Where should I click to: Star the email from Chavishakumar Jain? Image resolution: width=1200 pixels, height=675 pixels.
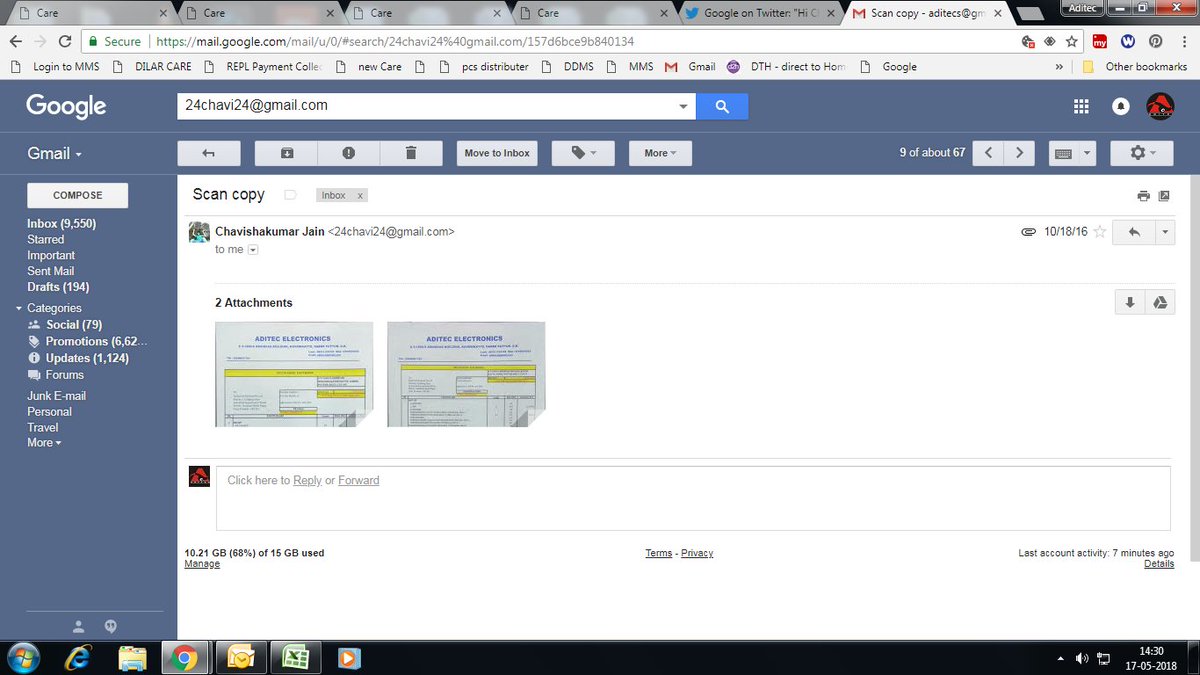pyautogui.click(x=1099, y=232)
